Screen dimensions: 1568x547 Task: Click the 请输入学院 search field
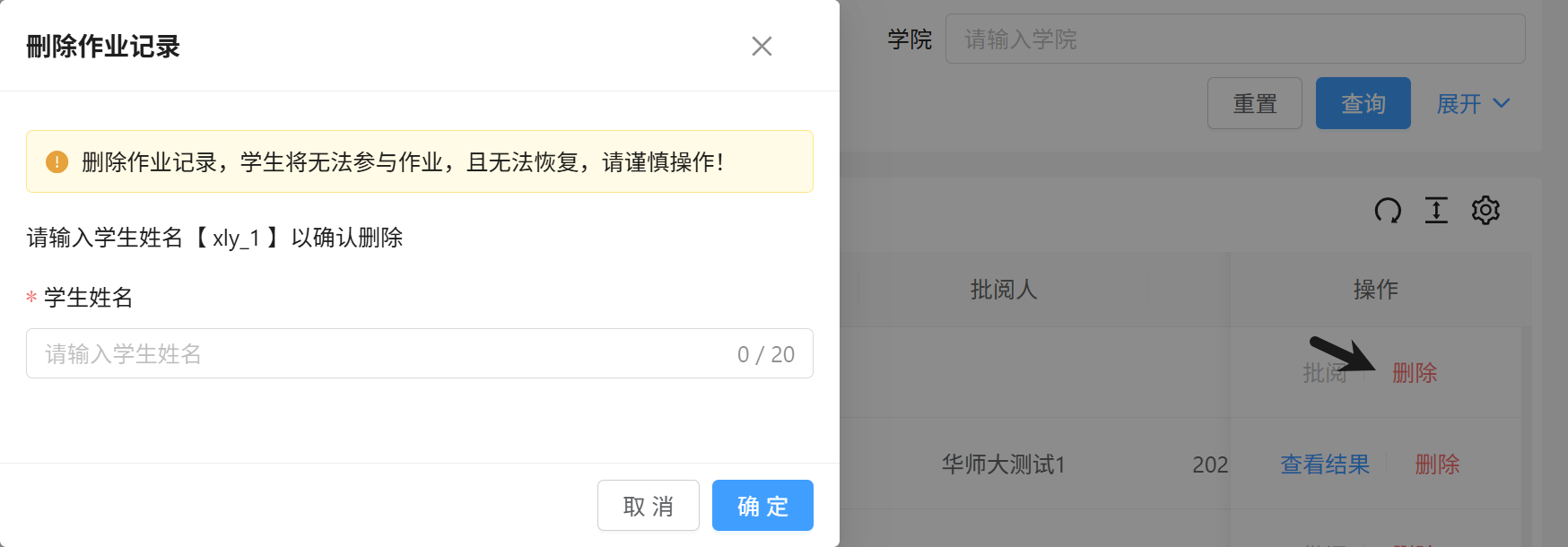click(x=1234, y=39)
